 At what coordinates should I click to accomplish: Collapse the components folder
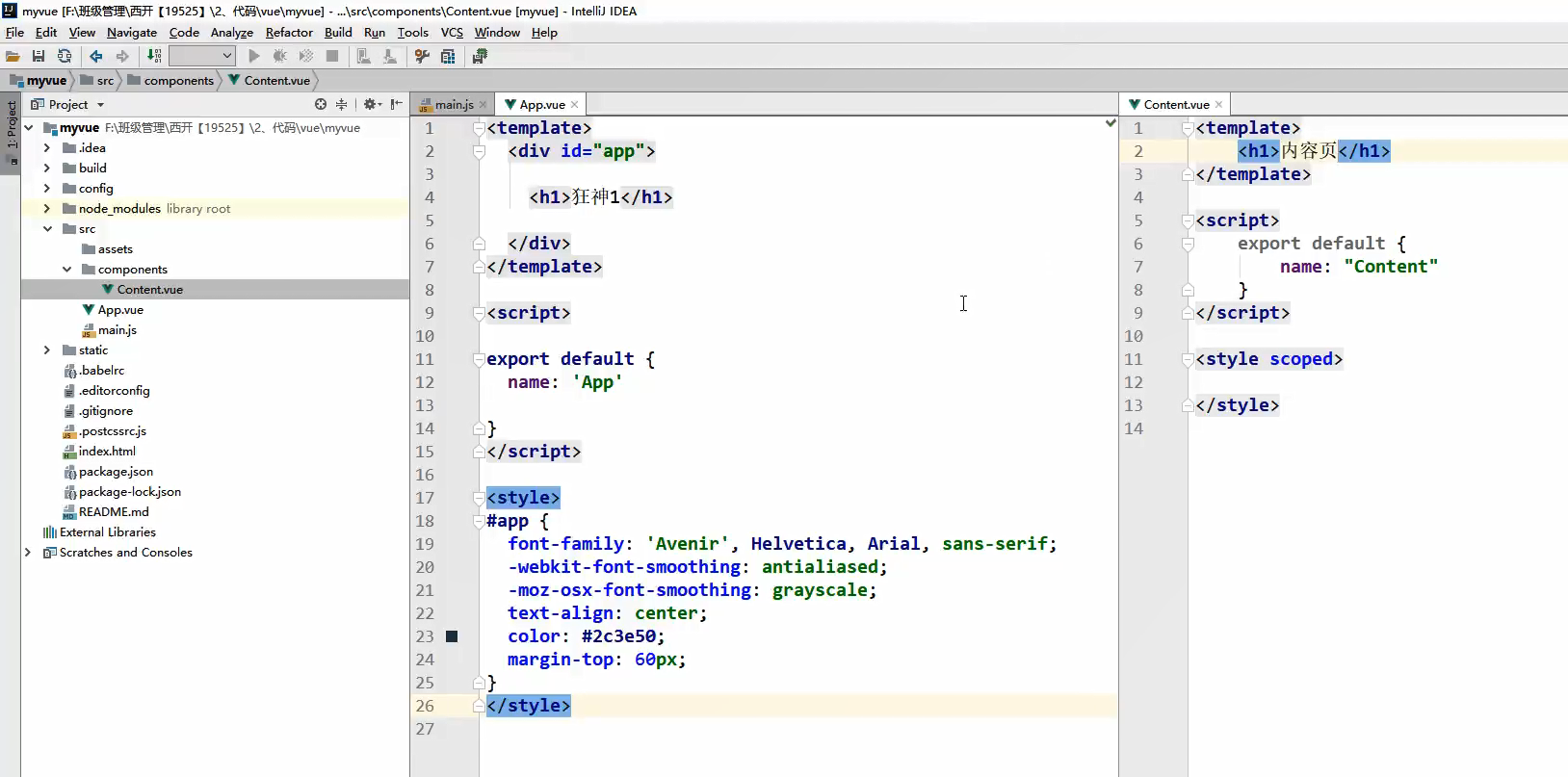(x=66, y=270)
